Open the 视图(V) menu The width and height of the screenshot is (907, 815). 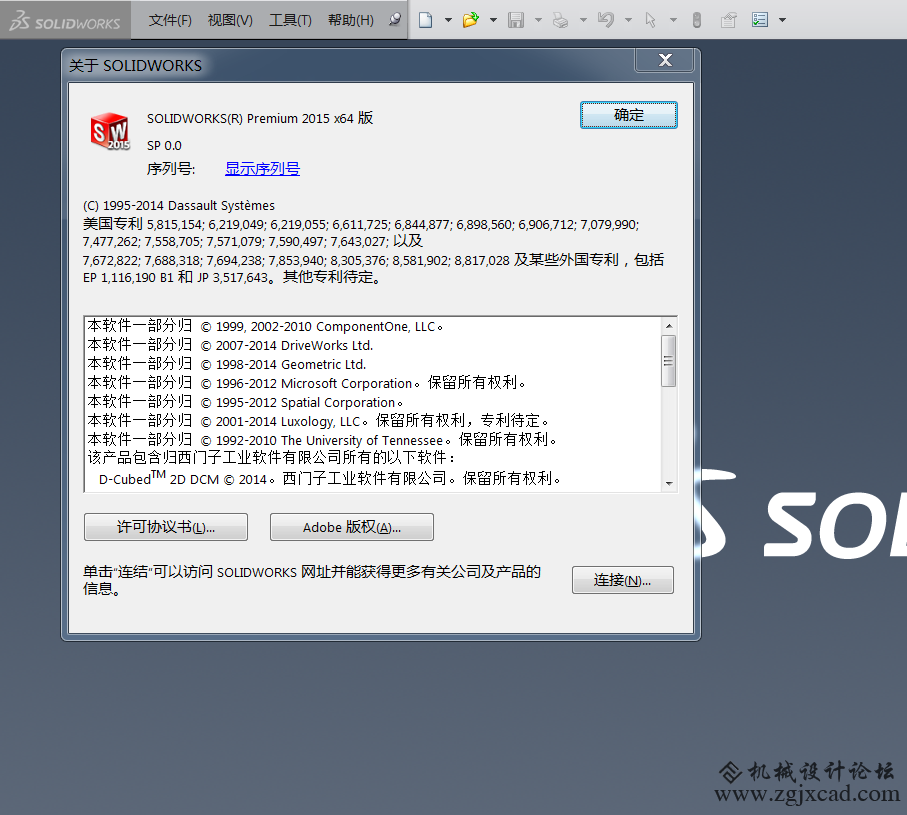click(230, 20)
